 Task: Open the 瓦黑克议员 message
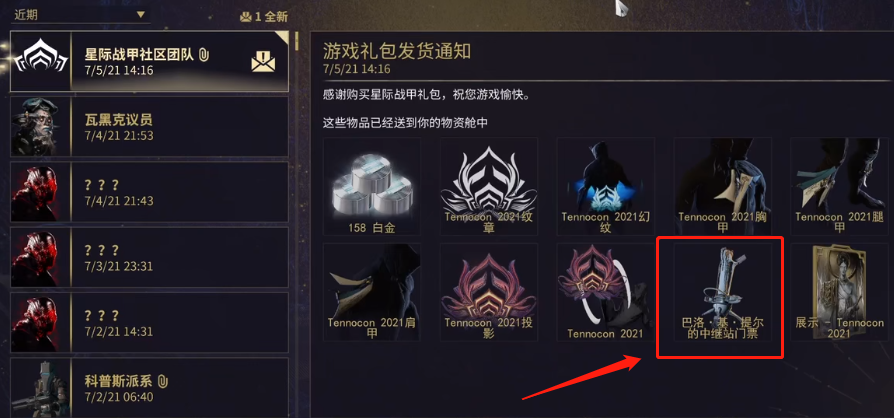(149, 127)
